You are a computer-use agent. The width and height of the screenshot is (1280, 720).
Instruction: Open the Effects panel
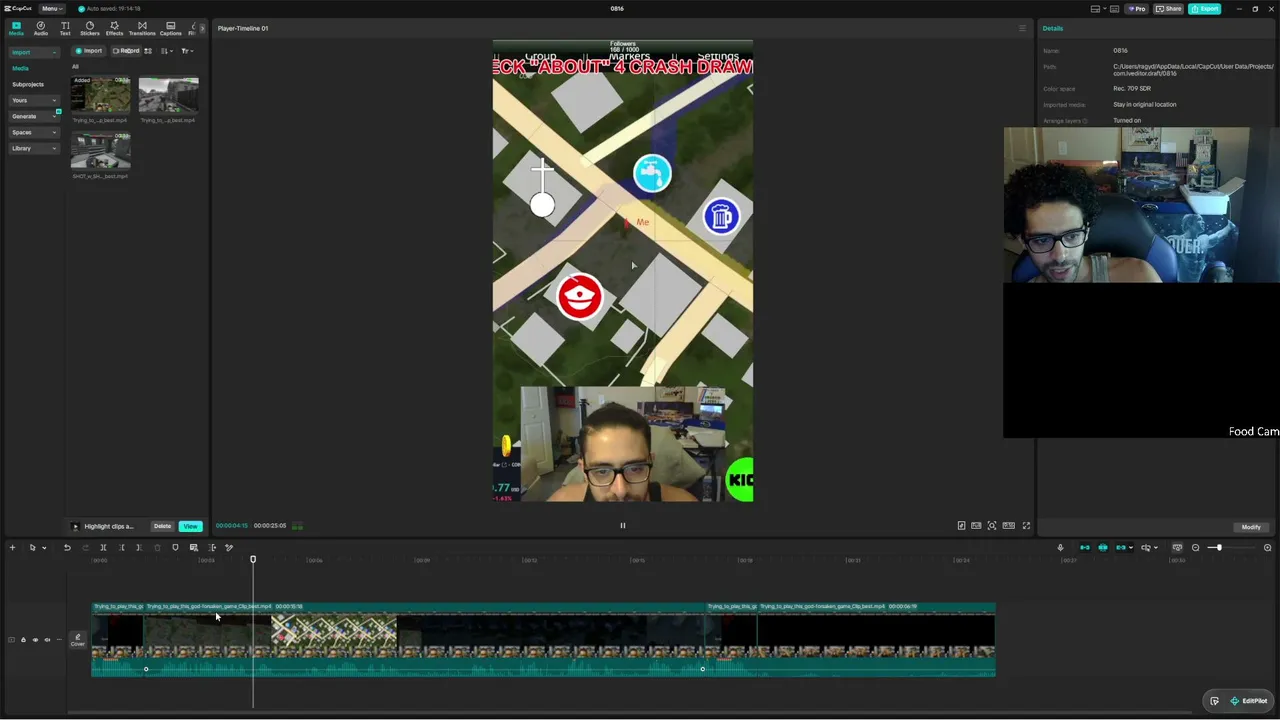pyautogui.click(x=114, y=28)
